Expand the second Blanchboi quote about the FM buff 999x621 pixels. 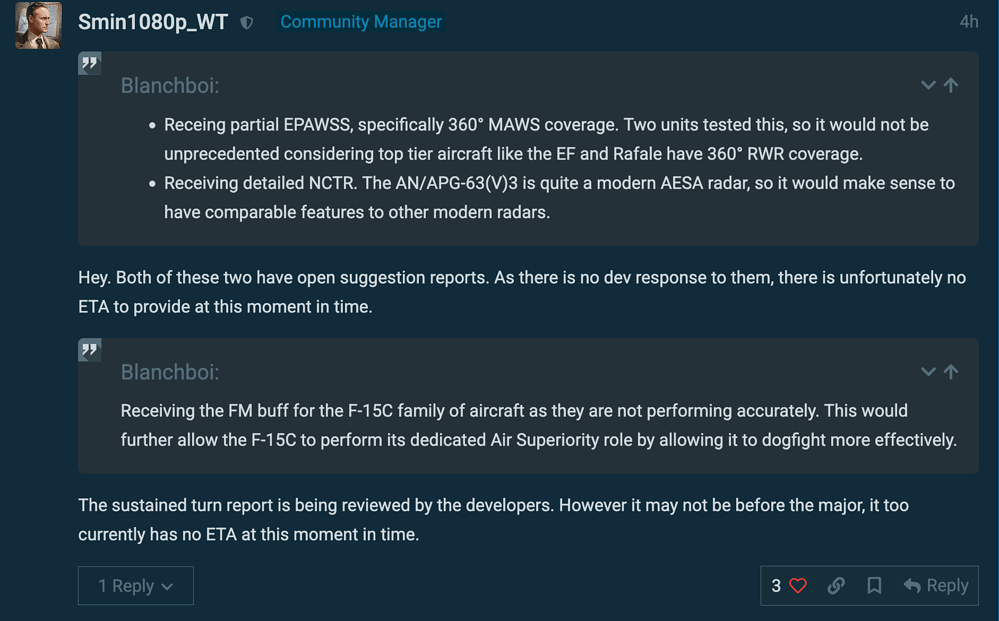(x=927, y=372)
